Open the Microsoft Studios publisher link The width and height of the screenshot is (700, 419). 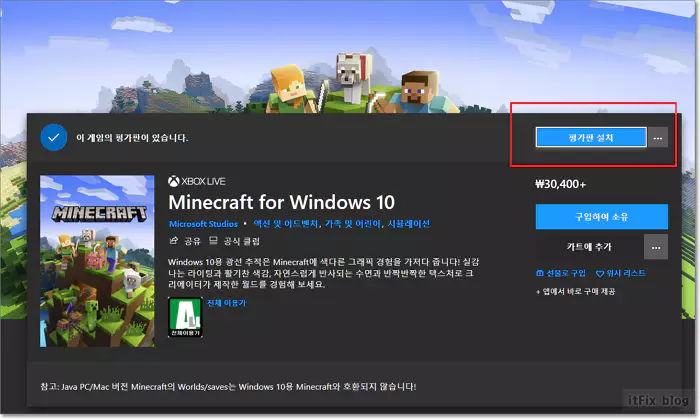203,224
